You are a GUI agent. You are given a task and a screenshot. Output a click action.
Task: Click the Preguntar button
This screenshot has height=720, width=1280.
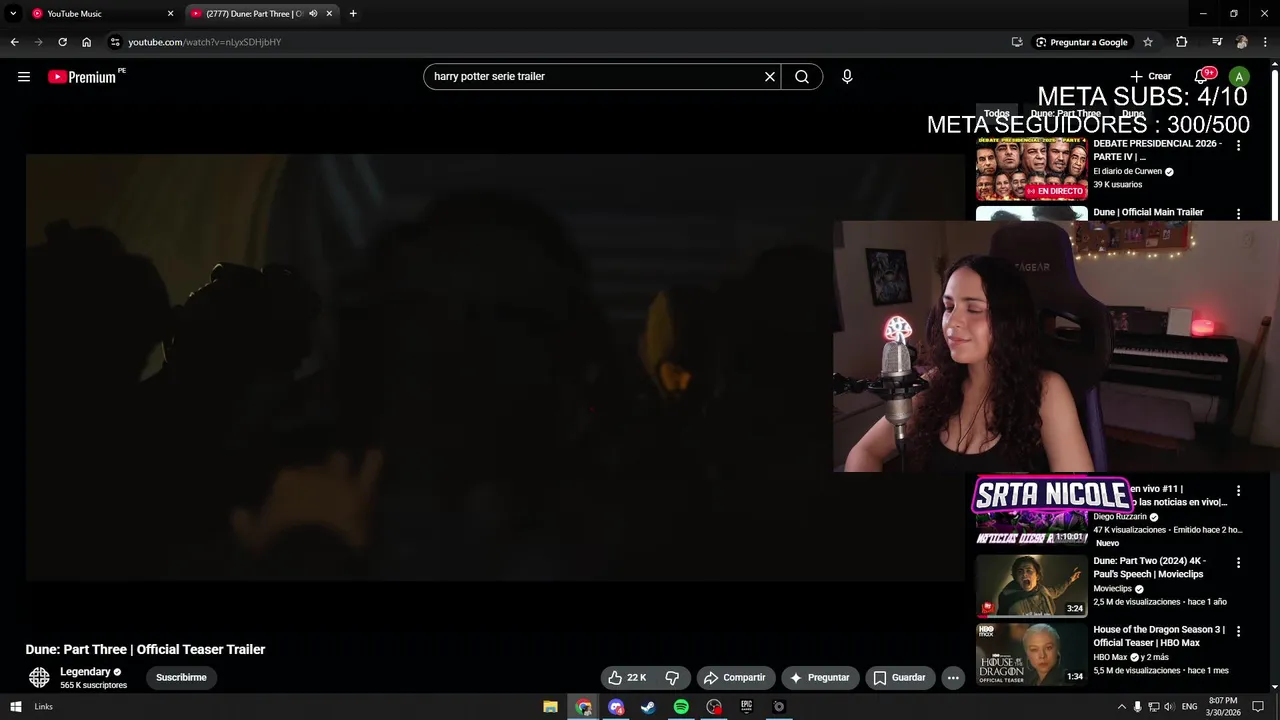click(x=820, y=678)
